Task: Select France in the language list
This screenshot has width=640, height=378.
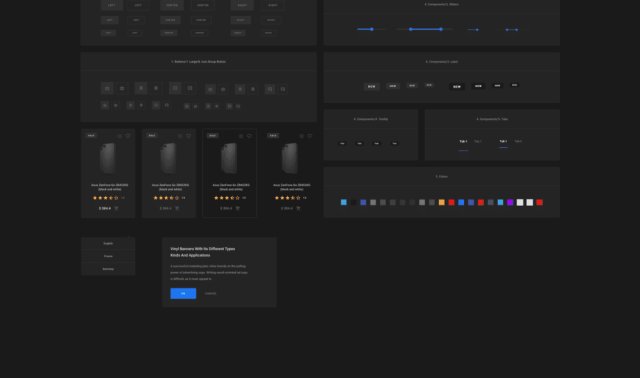Action: point(108,256)
